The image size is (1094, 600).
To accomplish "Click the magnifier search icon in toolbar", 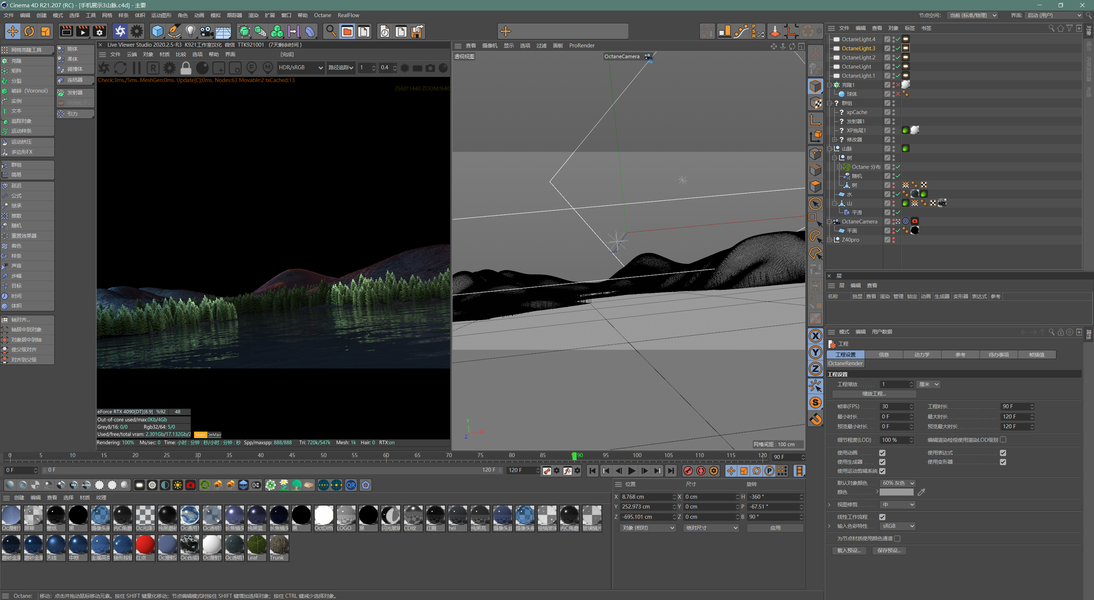I will pyautogui.click(x=331, y=31).
